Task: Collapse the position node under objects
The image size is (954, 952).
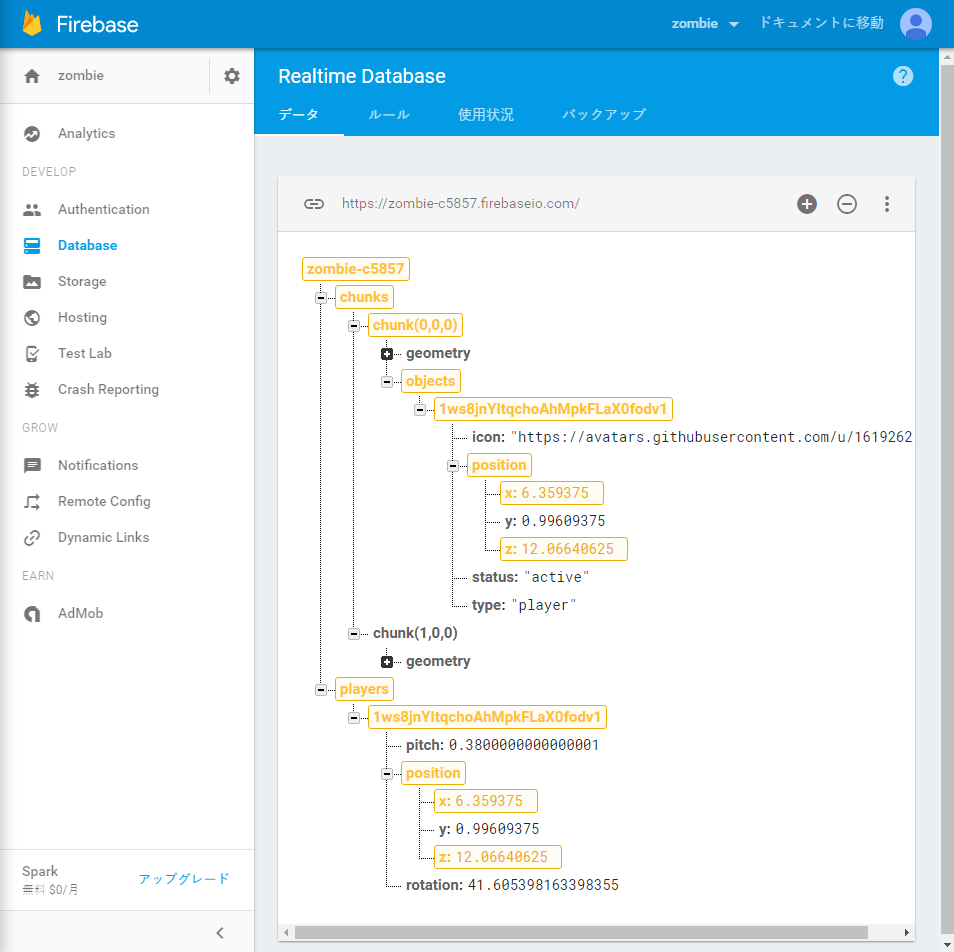Action: [x=452, y=465]
